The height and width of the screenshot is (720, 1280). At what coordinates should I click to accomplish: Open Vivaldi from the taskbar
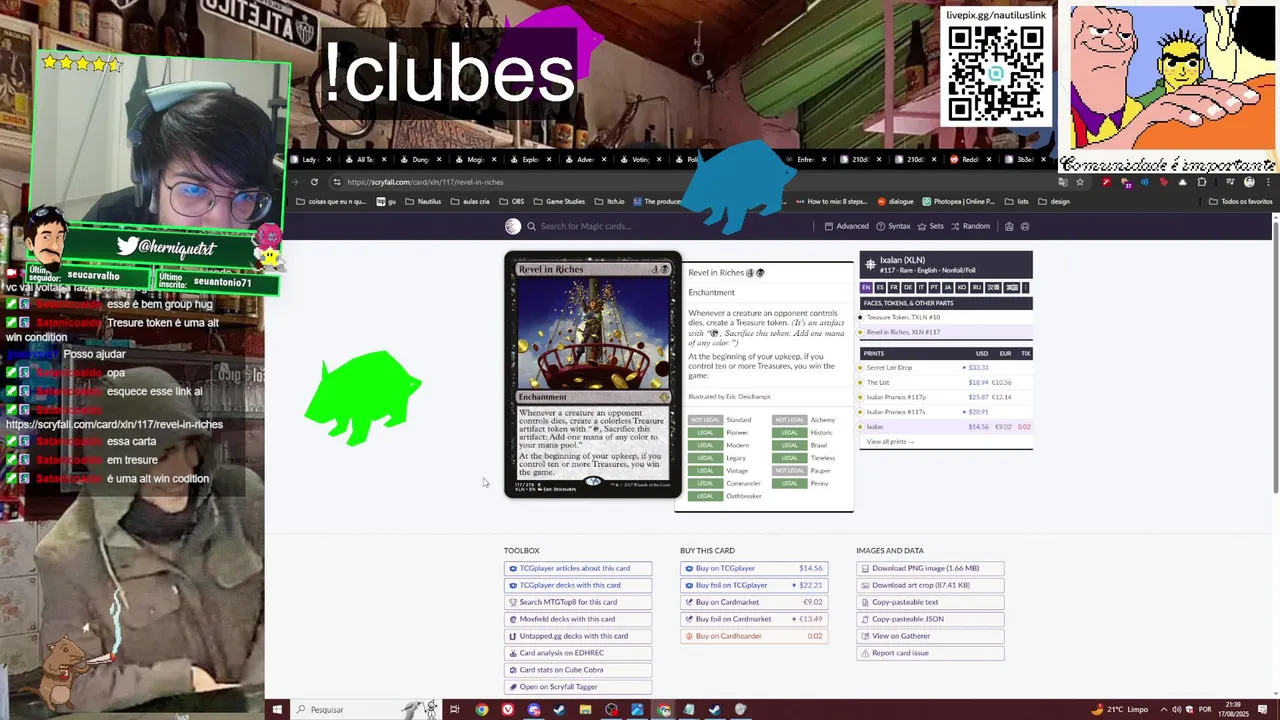508,710
